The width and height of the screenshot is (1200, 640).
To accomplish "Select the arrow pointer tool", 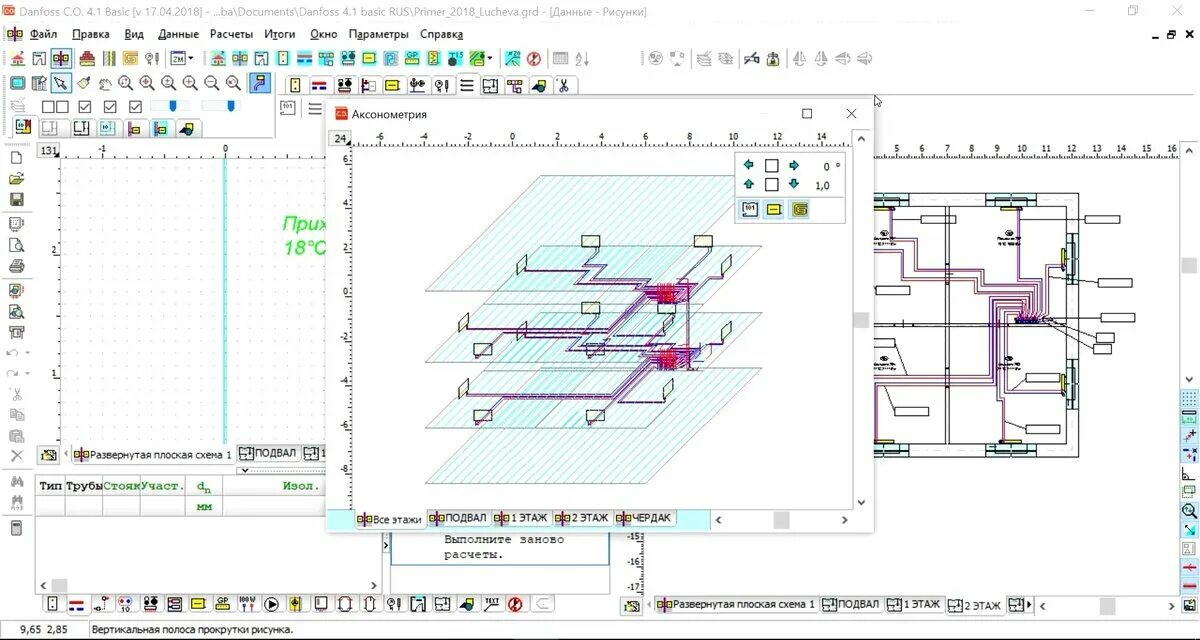I will point(61,83).
